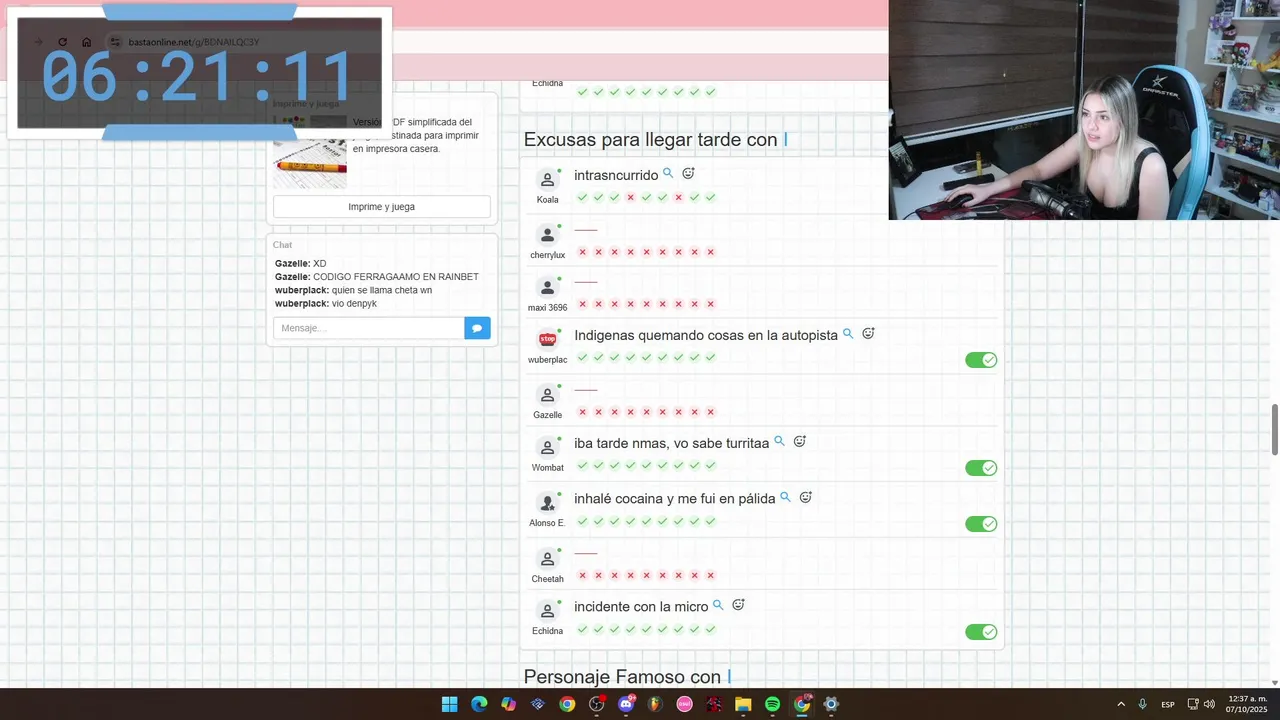Click Cheetah's player avatar
The image size is (1280, 720).
point(547,559)
